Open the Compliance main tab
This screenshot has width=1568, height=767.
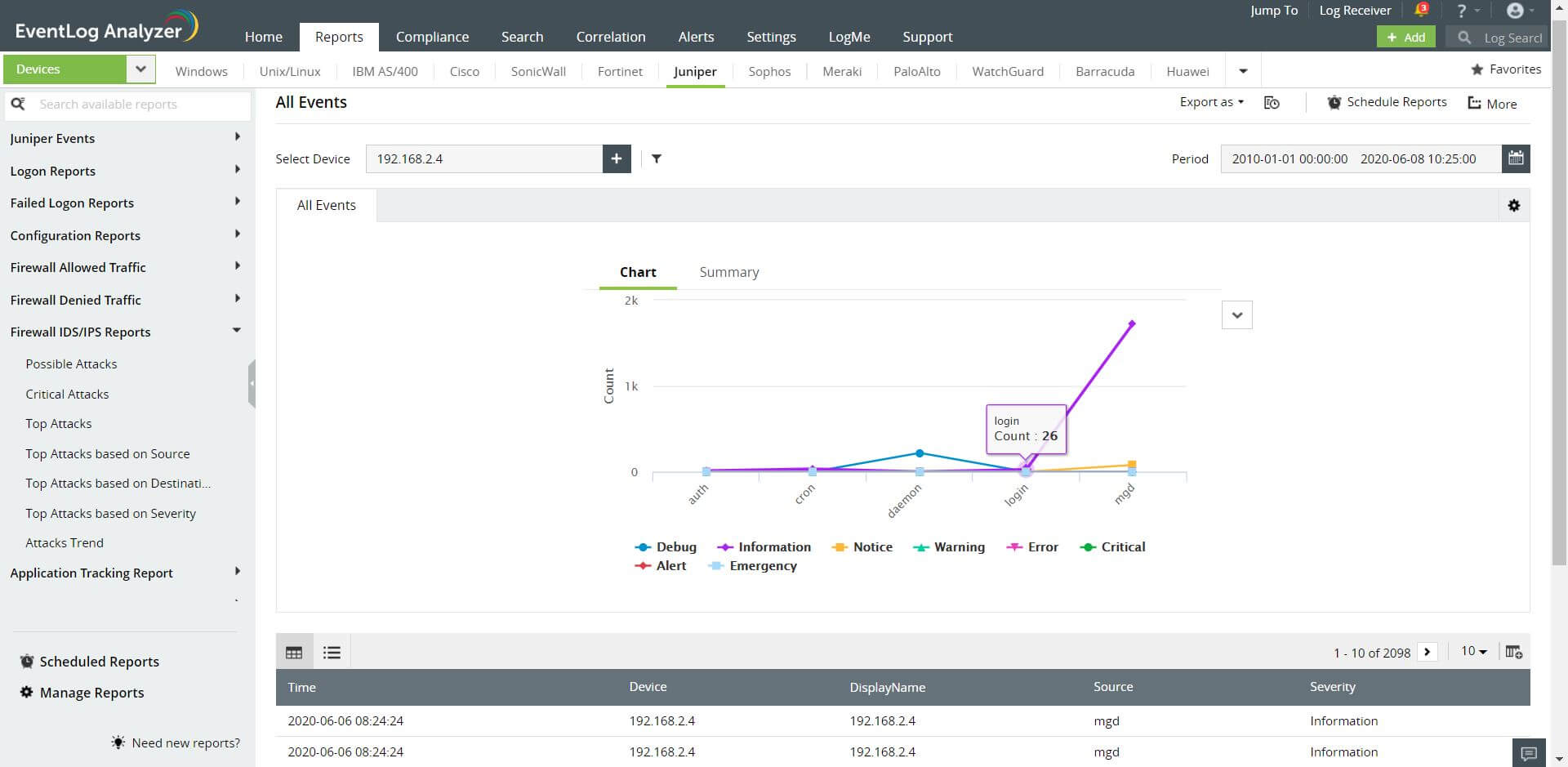432,37
